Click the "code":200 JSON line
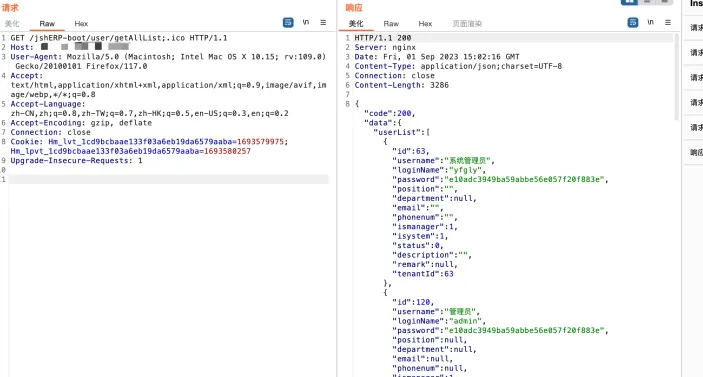The width and height of the screenshot is (703, 377). (389, 113)
